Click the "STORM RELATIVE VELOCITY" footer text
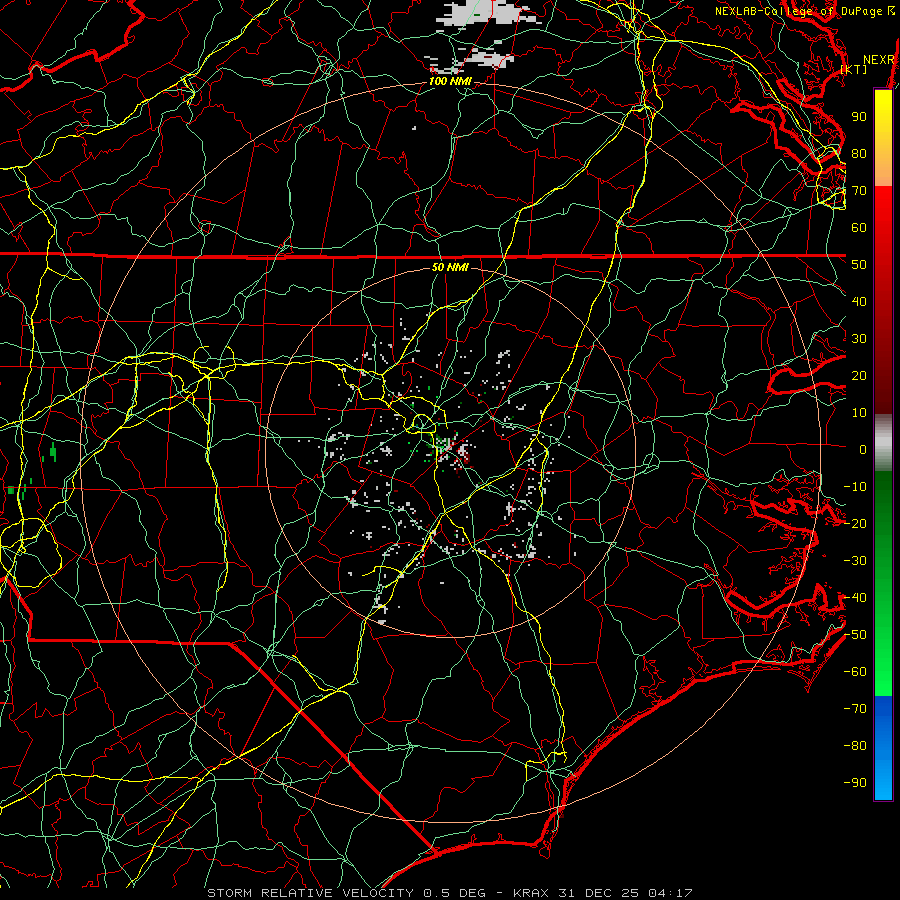Image resolution: width=900 pixels, height=900 pixels. click(310, 893)
